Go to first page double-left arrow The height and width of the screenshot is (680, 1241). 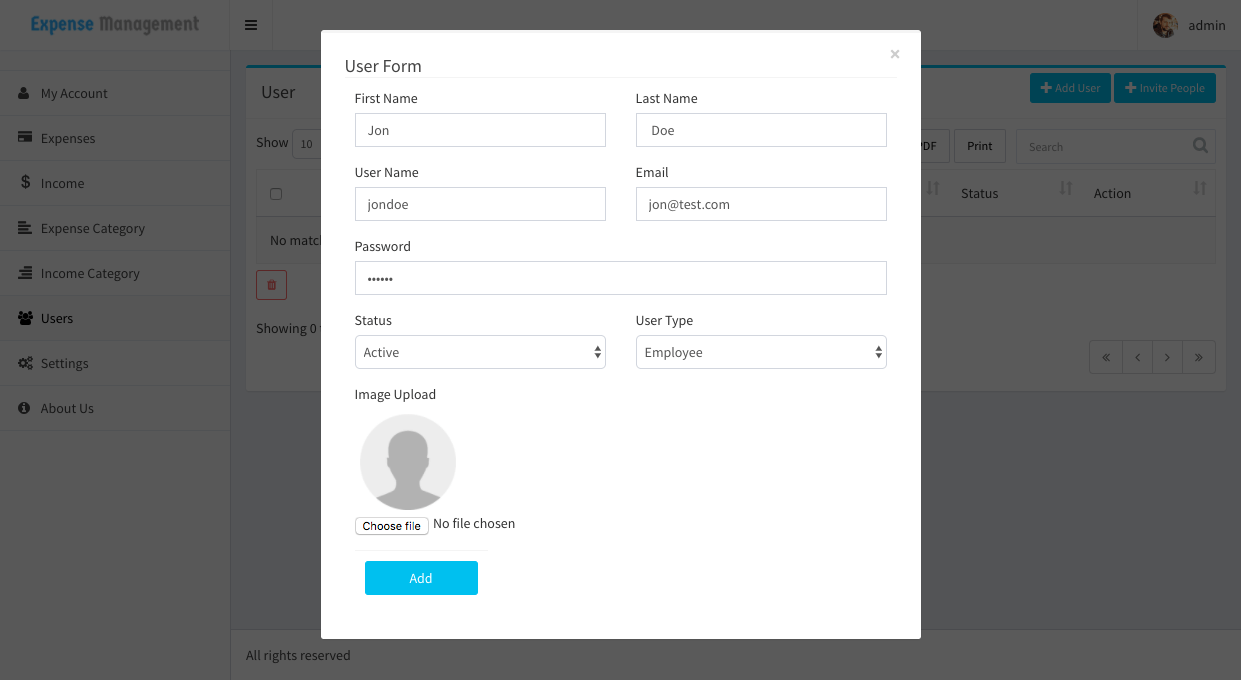[1106, 357]
